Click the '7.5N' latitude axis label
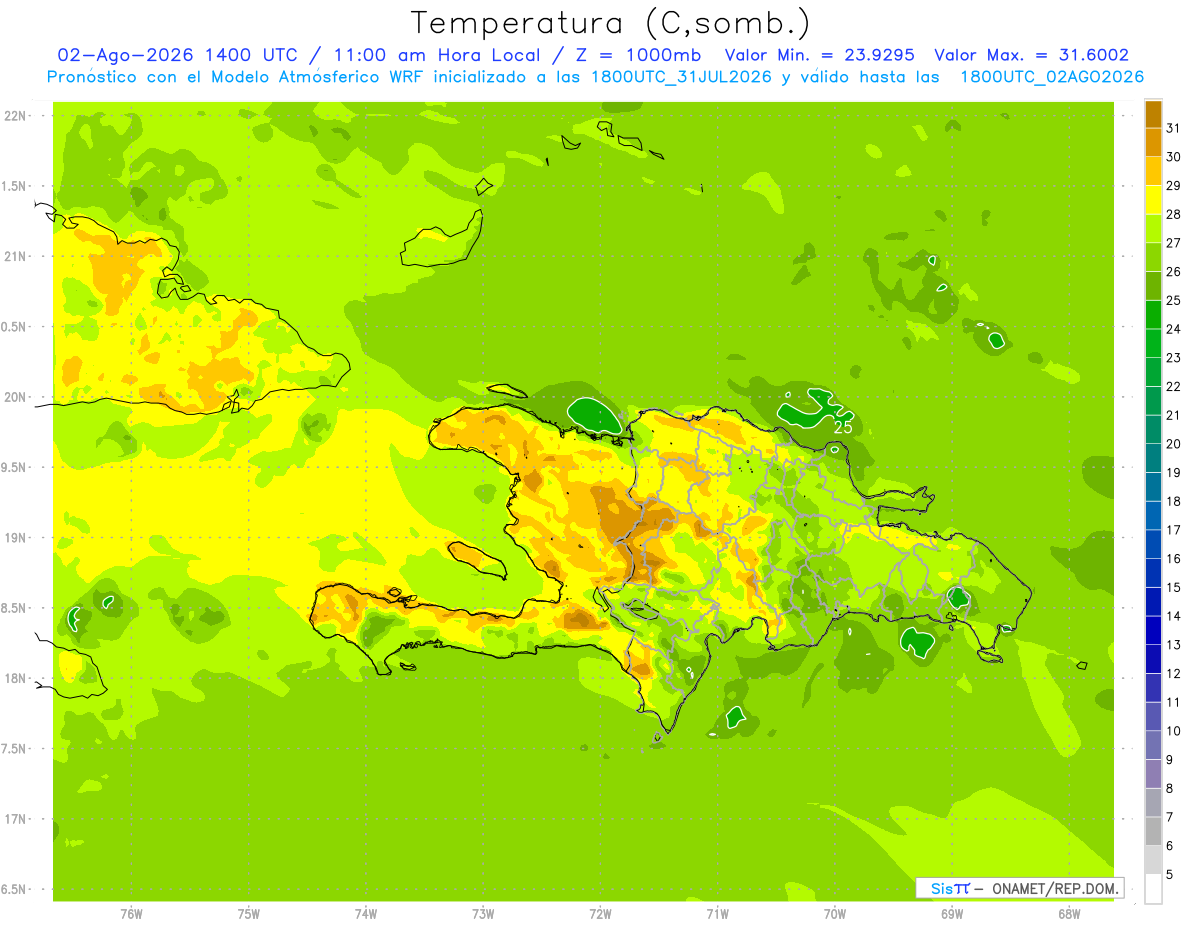The image size is (1200, 927). (x=15, y=749)
